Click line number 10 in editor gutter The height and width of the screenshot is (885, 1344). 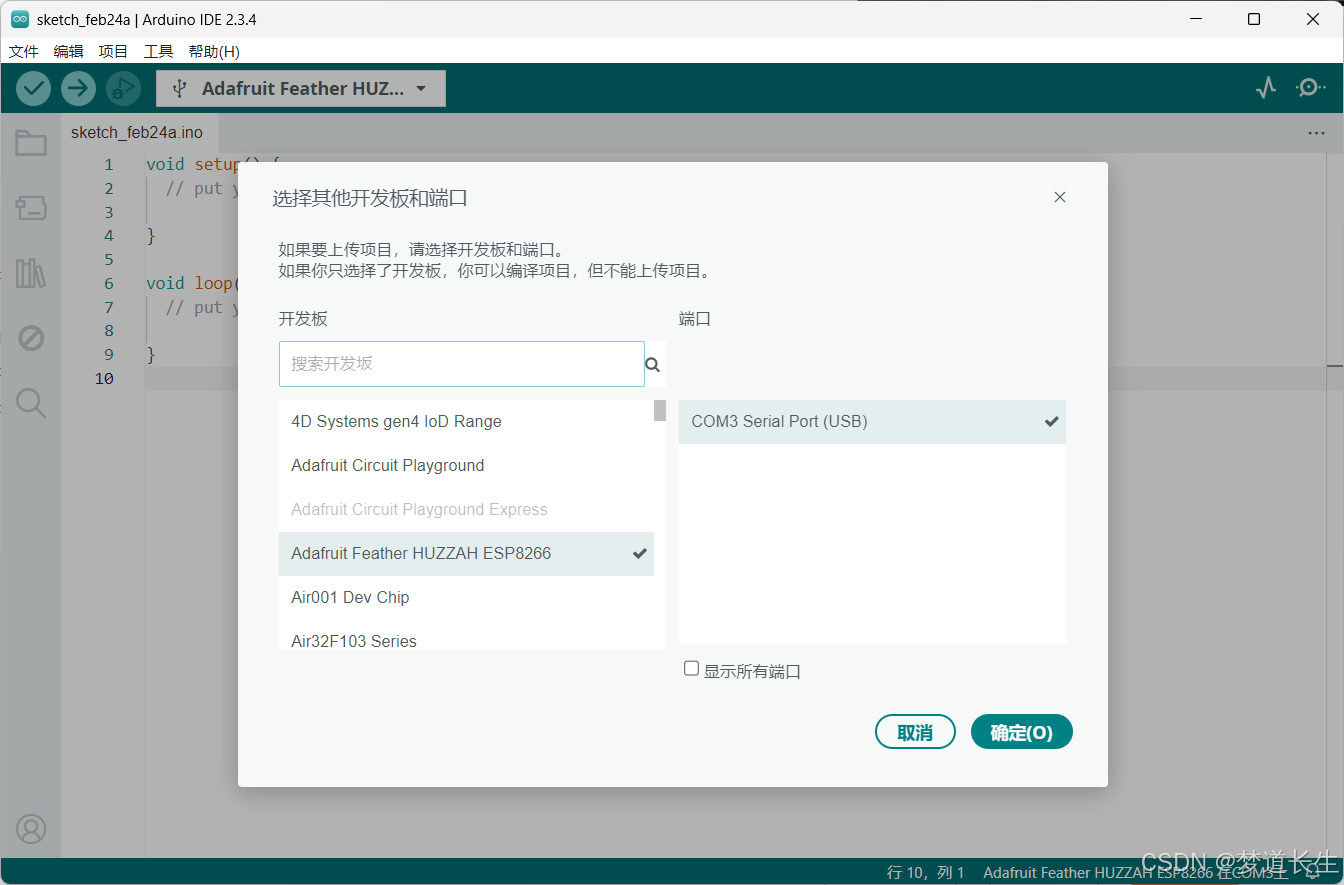(104, 378)
